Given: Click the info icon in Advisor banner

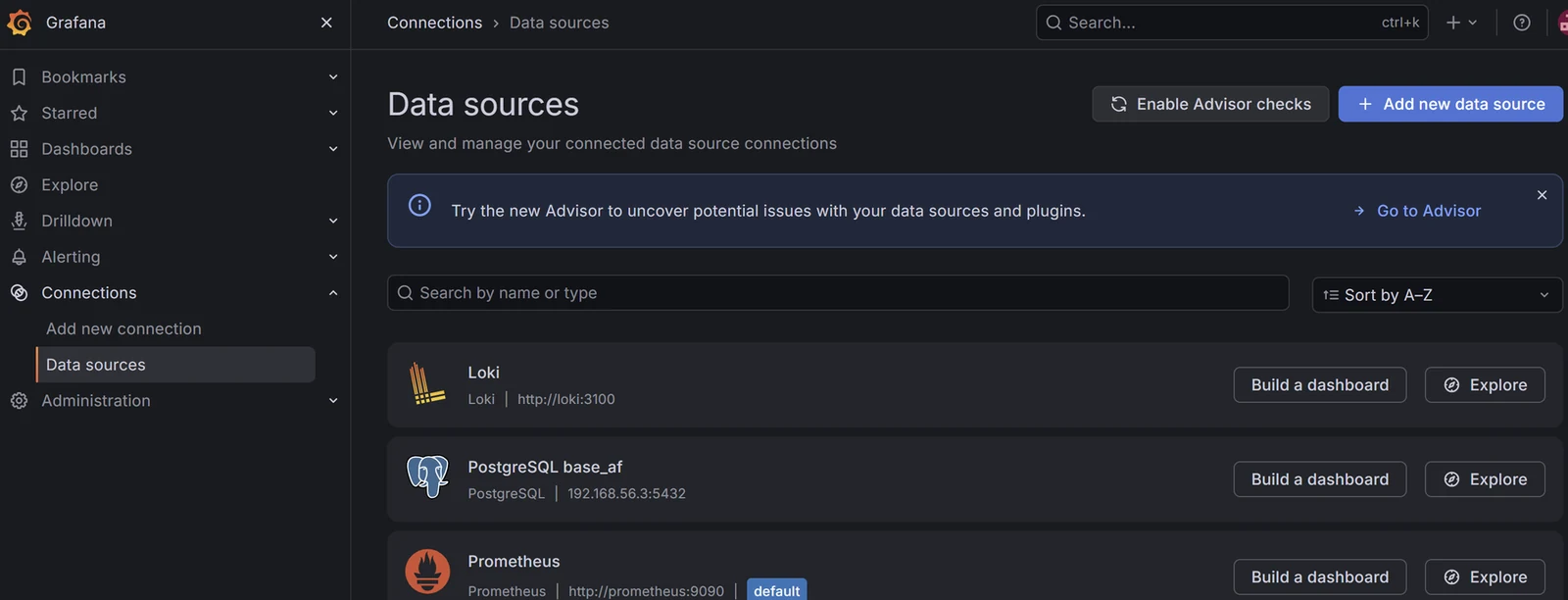Looking at the screenshot, I should [x=419, y=205].
